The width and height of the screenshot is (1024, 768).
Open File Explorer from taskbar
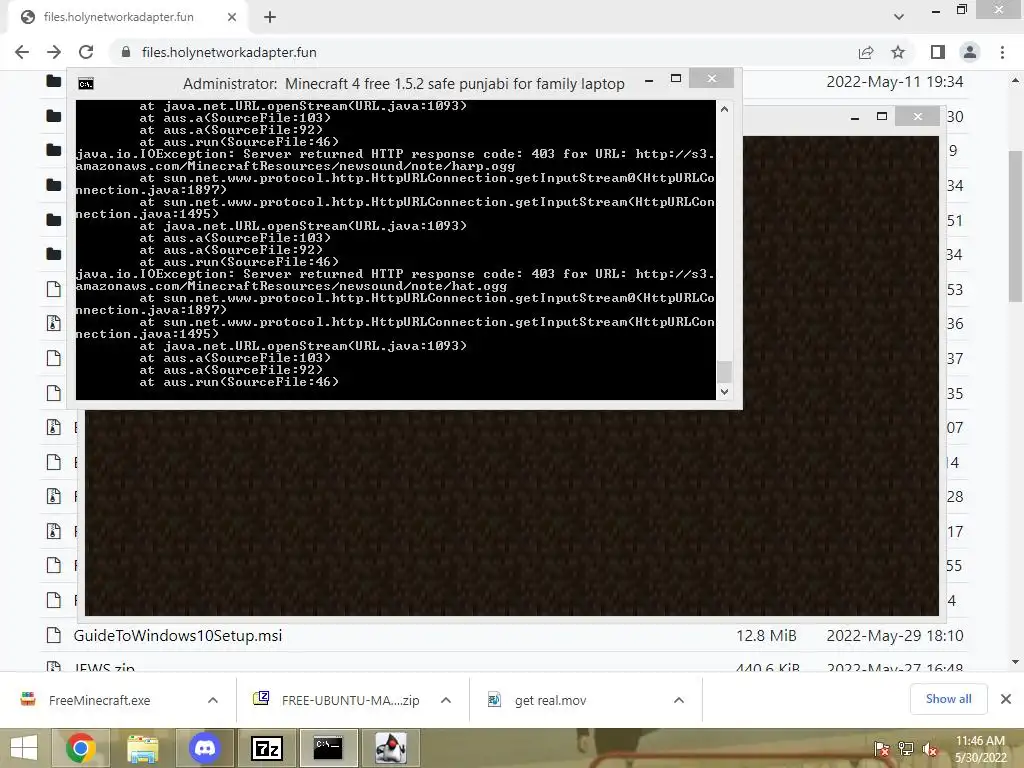[x=142, y=748]
